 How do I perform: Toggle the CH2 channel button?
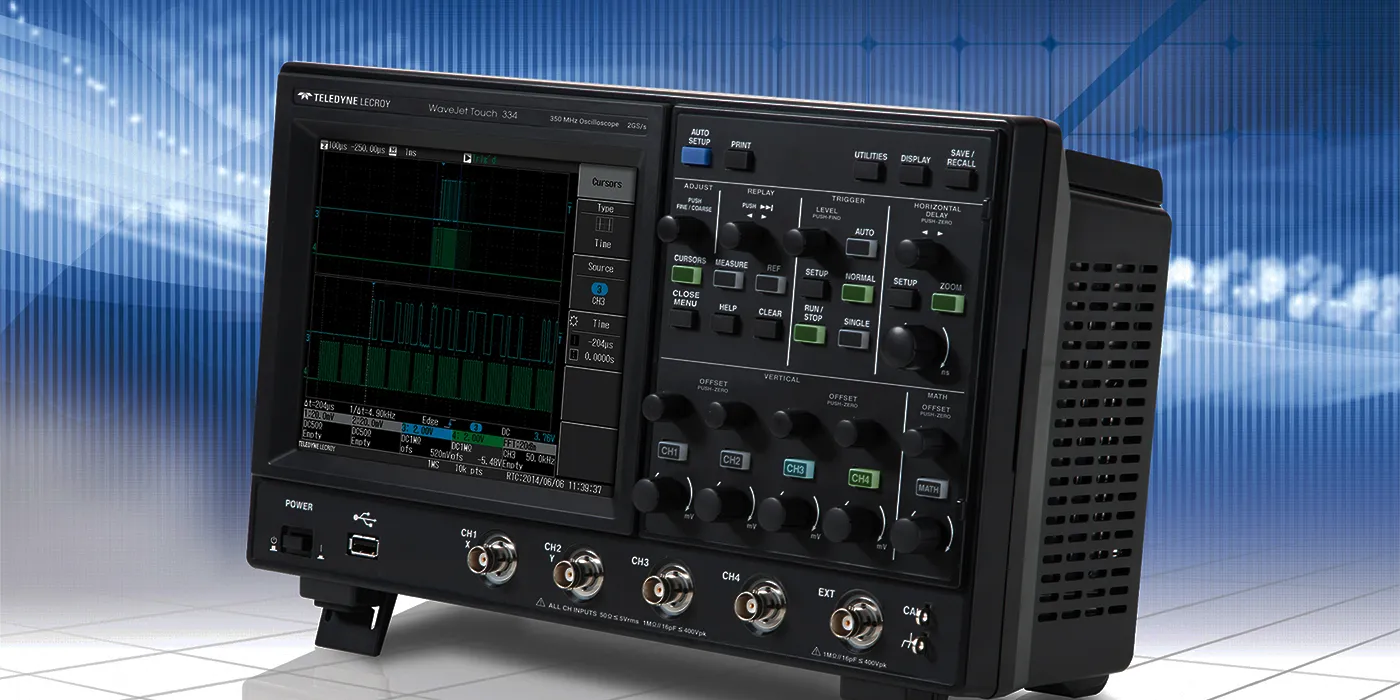(733, 460)
